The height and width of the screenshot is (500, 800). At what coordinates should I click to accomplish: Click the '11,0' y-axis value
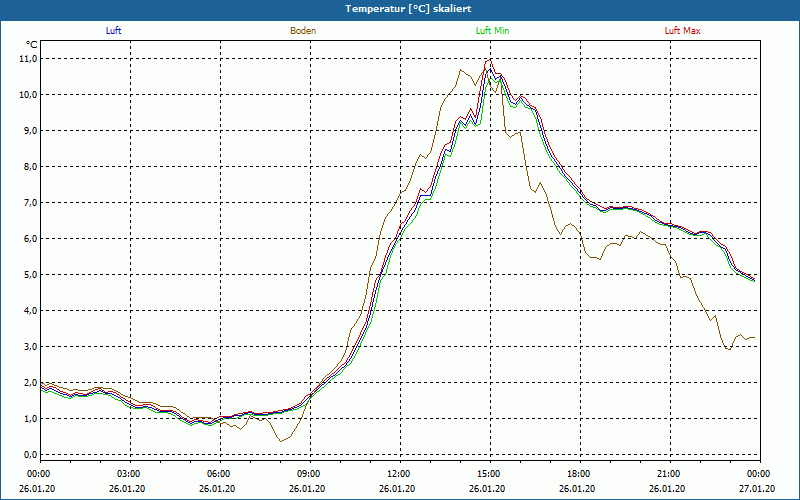click(x=29, y=59)
